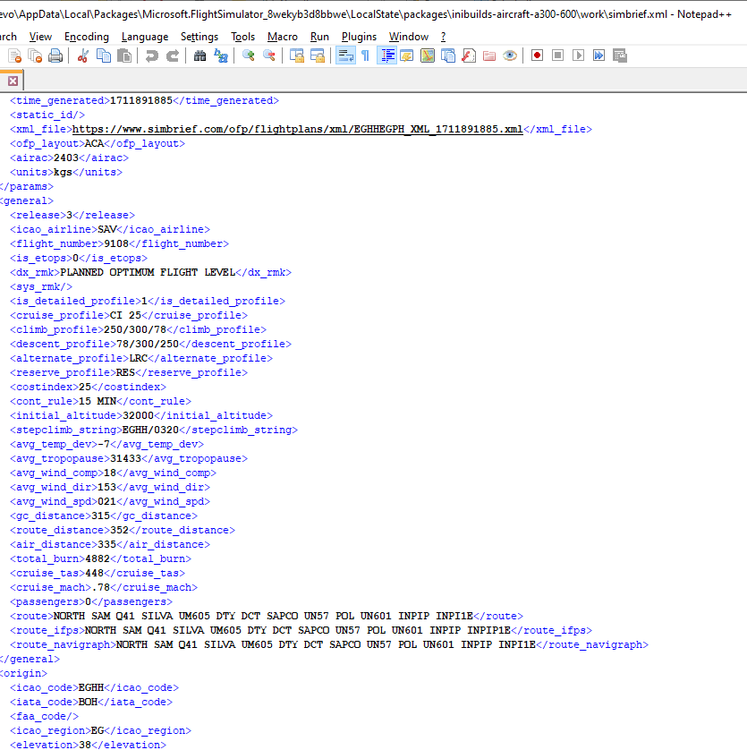Toggle Synchronize Vertical Scrolling icon

point(297,56)
